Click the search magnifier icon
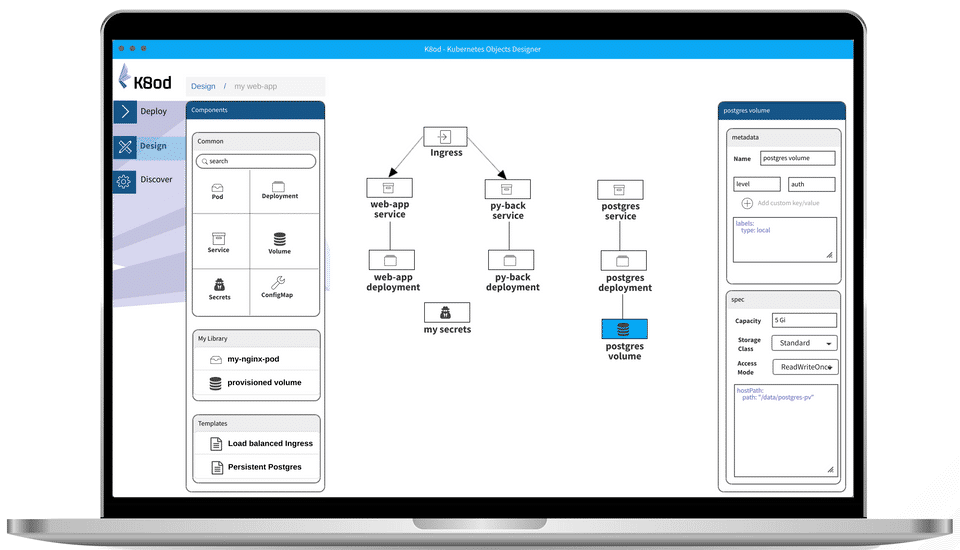The image size is (960, 550). 204,162
